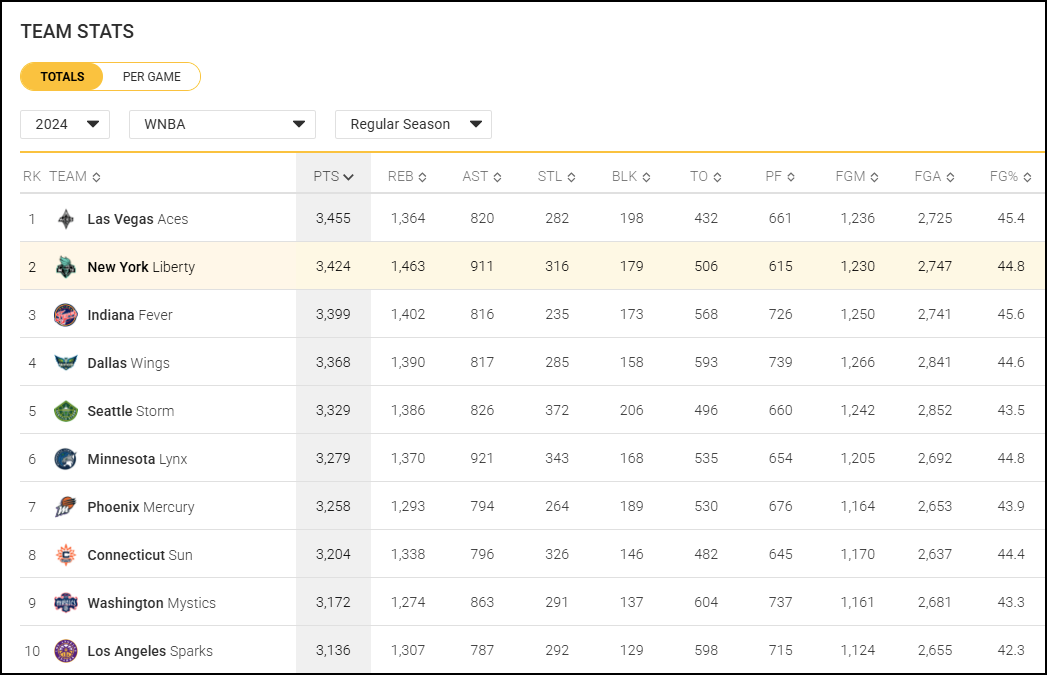Screen dimensions: 1047x675
Task: Sort table by PTS column
Action: [x=333, y=176]
